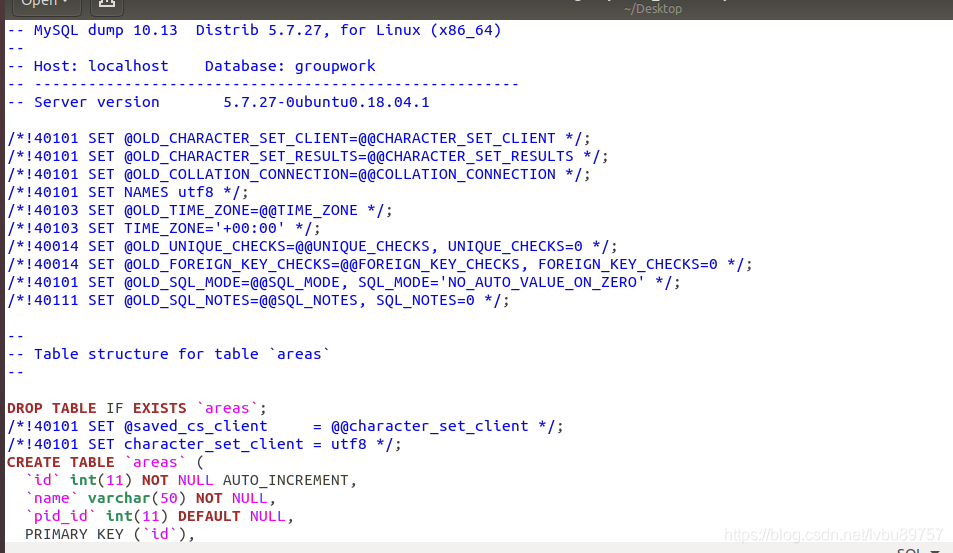Click the @OLD_FOREIGN_KEY_CHECKS line

[x=379, y=264]
